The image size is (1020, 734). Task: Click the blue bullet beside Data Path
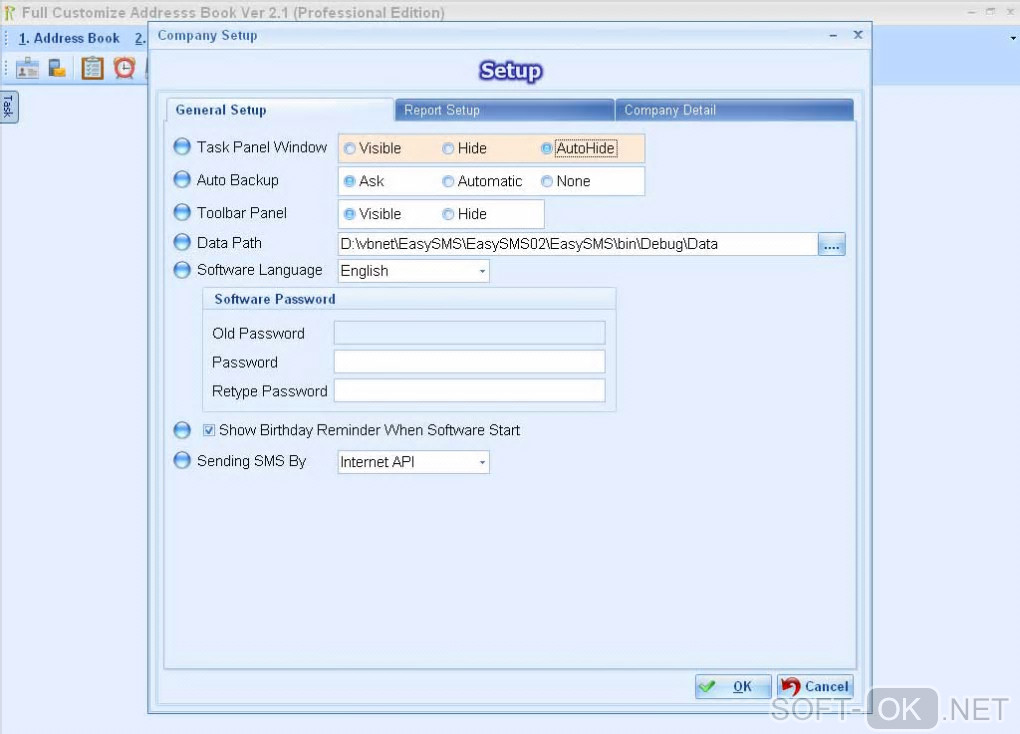pos(182,242)
